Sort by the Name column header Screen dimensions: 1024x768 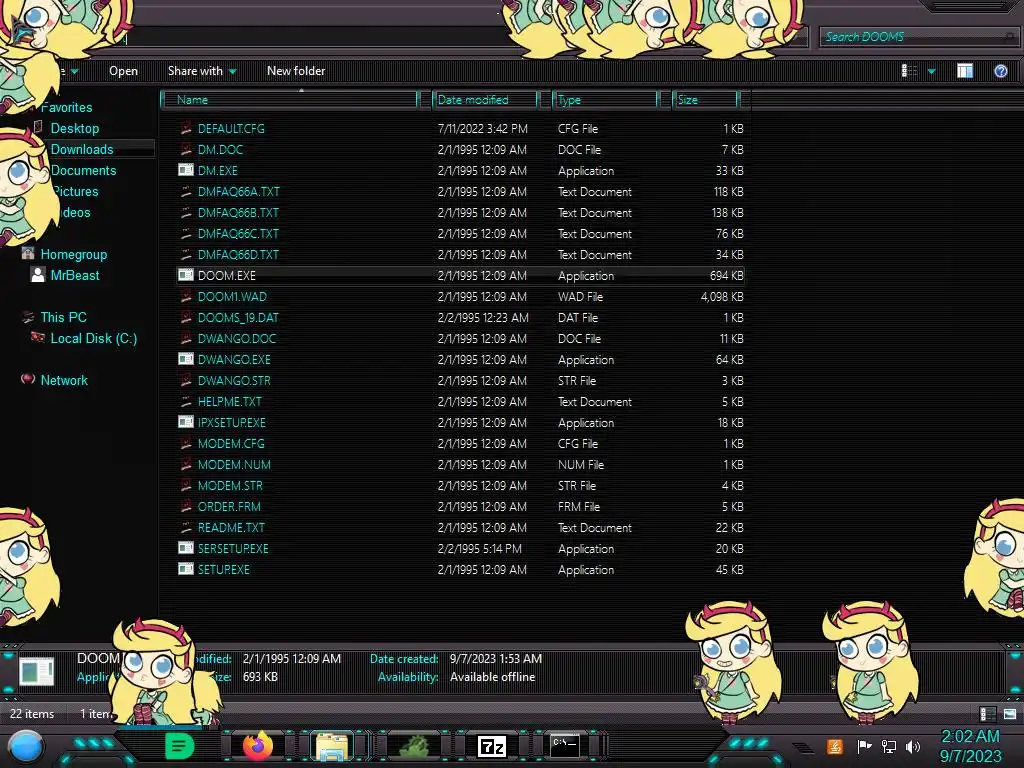pyautogui.click(x=291, y=100)
